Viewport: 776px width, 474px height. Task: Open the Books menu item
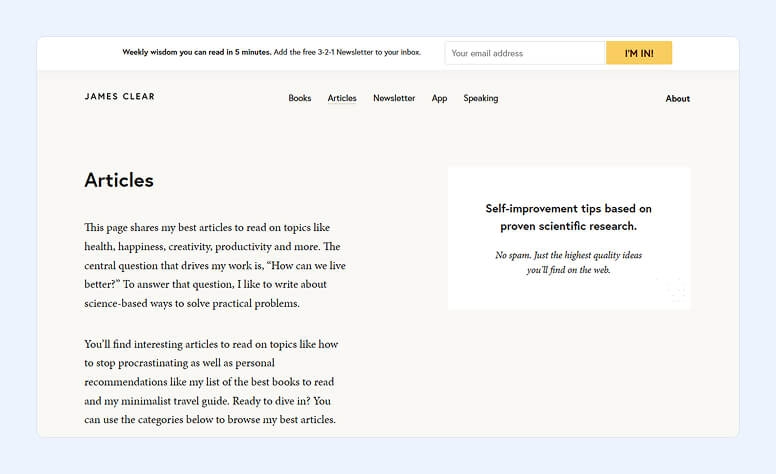[x=299, y=98]
